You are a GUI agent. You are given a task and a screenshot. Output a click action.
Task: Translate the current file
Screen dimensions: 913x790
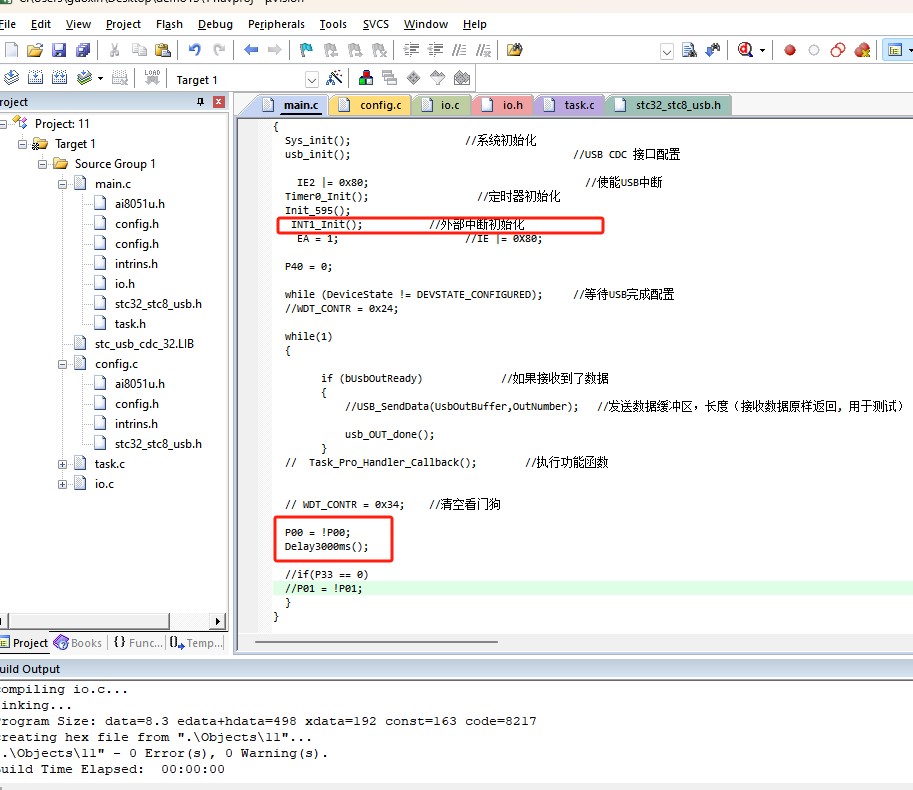tap(11, 78)
